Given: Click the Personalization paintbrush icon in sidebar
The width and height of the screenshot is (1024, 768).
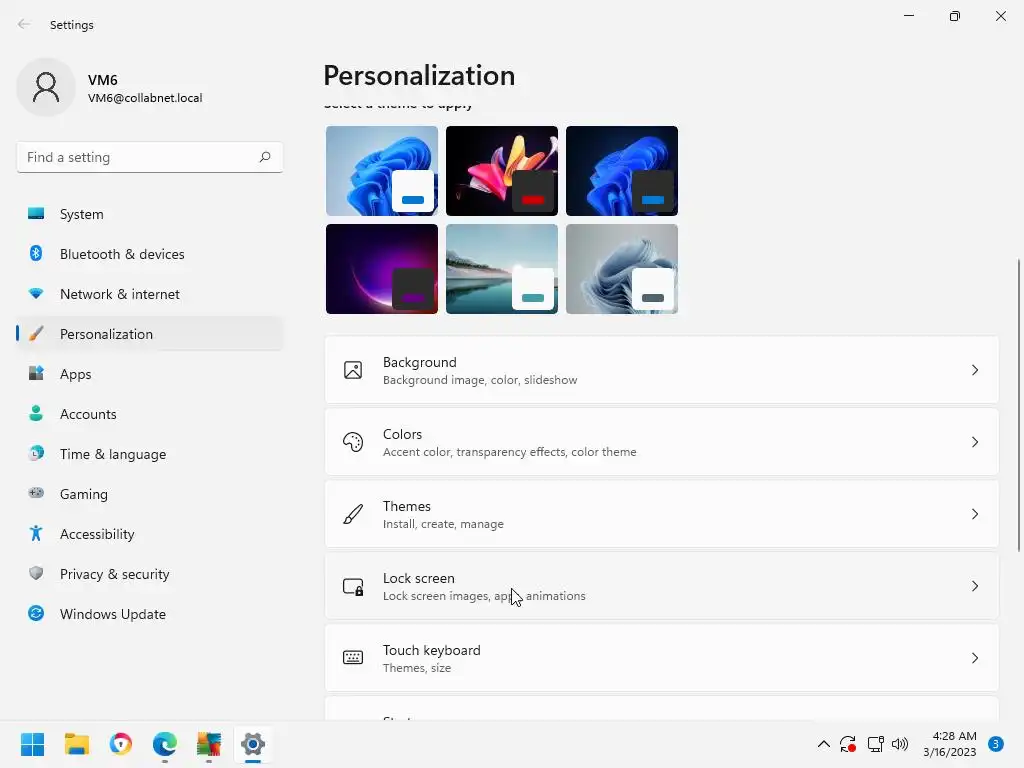Looking at the screenshot, I should pos(36,334).
